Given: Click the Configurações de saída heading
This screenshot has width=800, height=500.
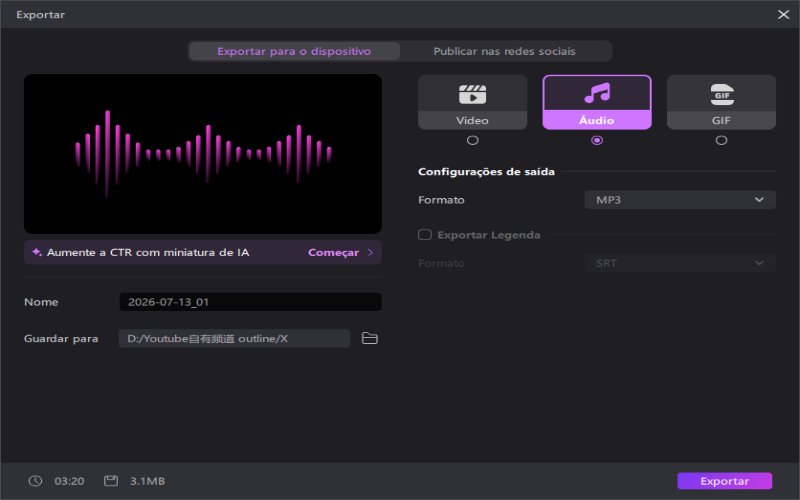Looking at the screenshot, I should point(486,171).
